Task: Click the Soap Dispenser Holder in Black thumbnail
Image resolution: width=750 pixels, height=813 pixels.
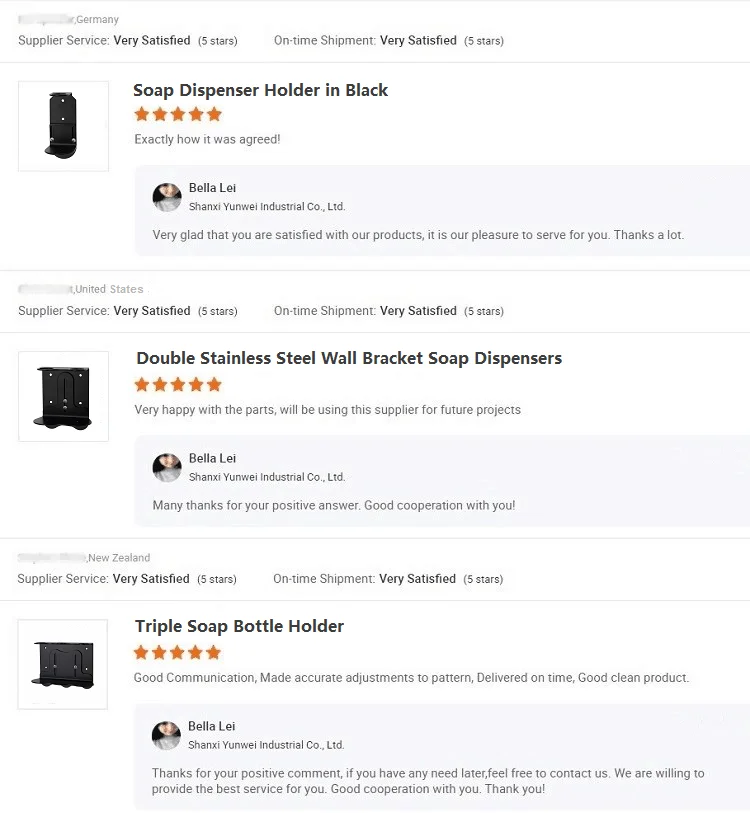Action: [x=63, y=126]
